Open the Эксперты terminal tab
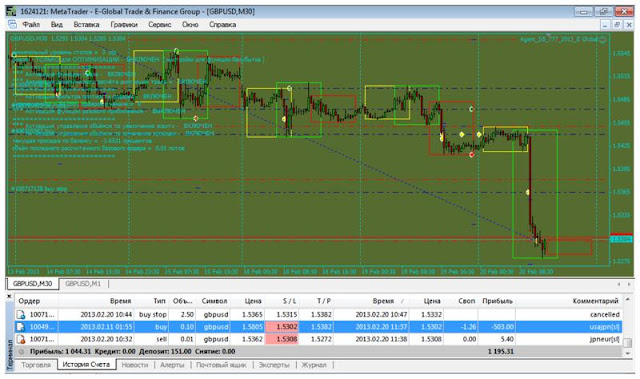The image size is (640, 379). (x=274, y=365)
